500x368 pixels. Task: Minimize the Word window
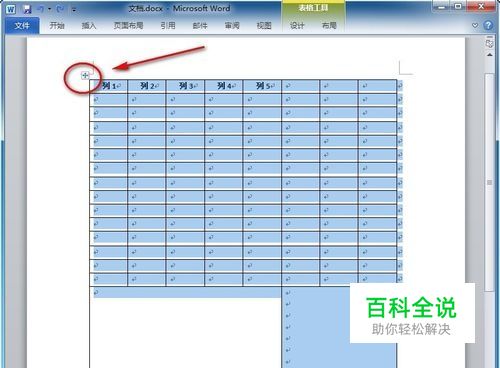(441, 7)
